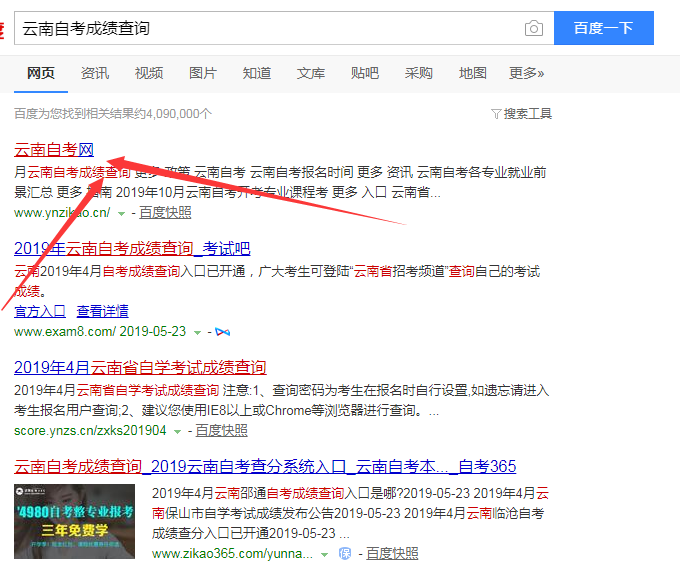The height and width of the screenshot is (574, 680).
Task: Open the 文库 tab
Action: pos(311,73)
